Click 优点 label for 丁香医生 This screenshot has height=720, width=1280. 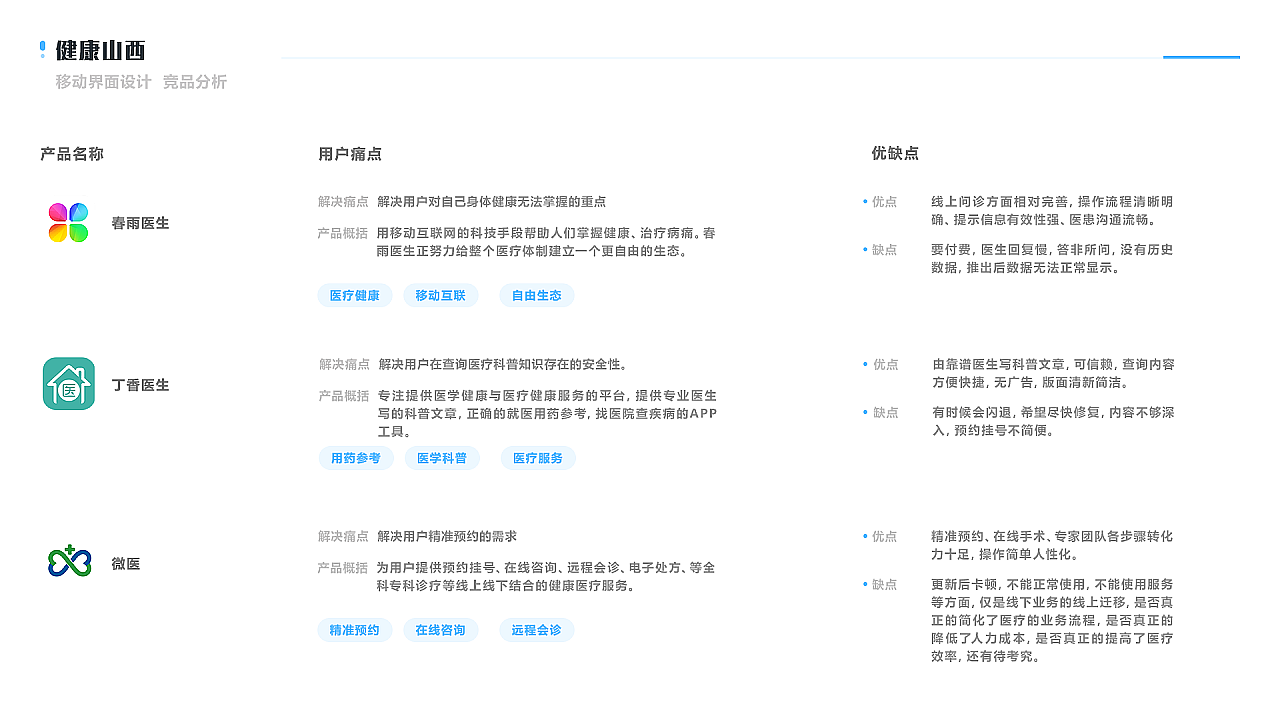(x=885, y=364)
